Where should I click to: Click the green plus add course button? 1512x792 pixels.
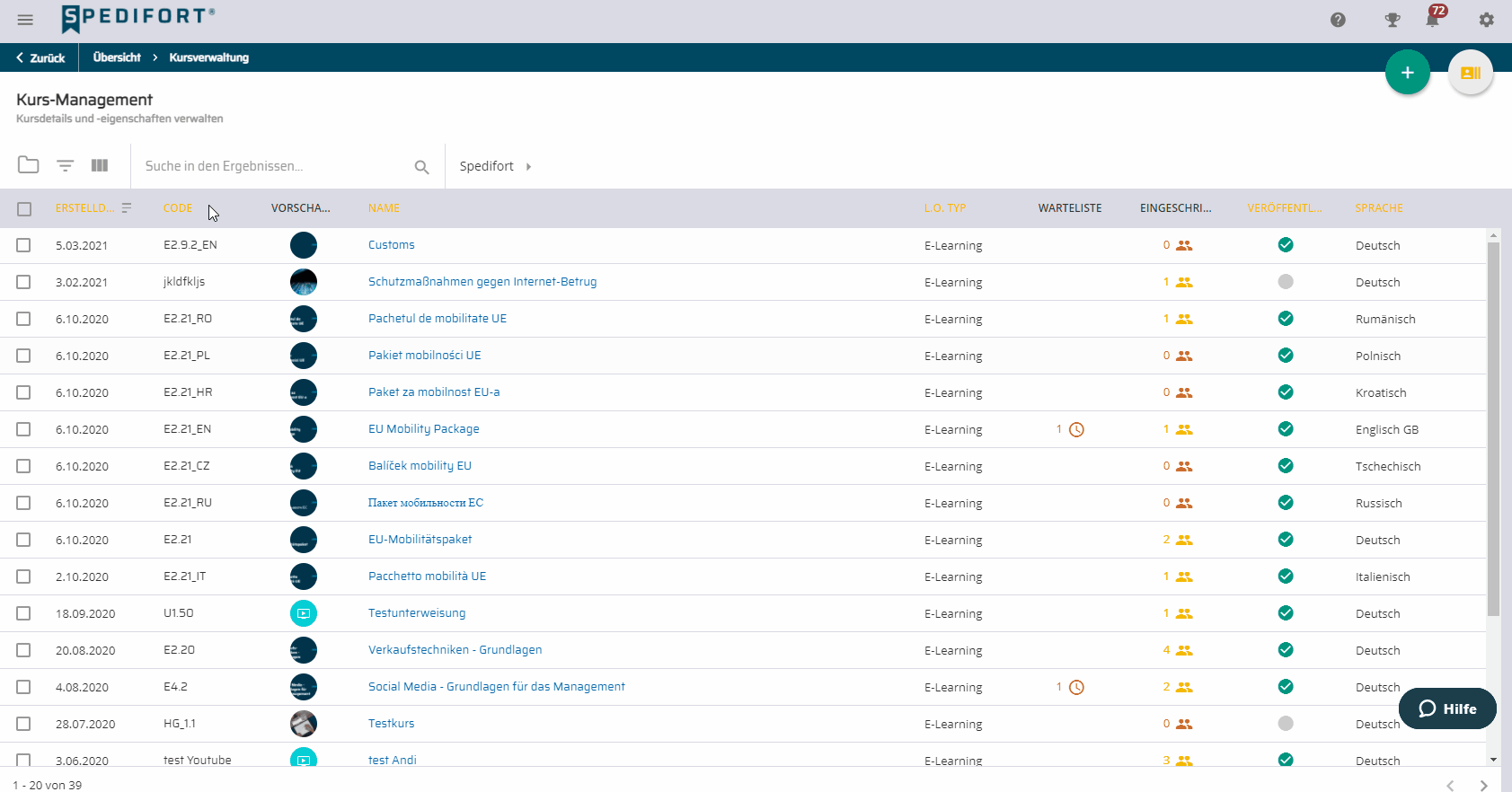pos(1408,73)
